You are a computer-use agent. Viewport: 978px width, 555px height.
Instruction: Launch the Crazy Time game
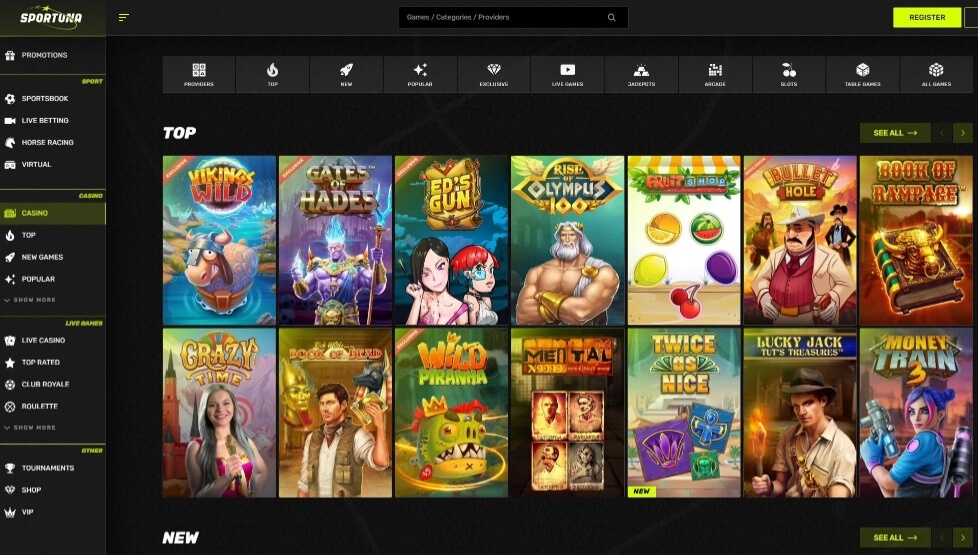(x=219, y=413)
